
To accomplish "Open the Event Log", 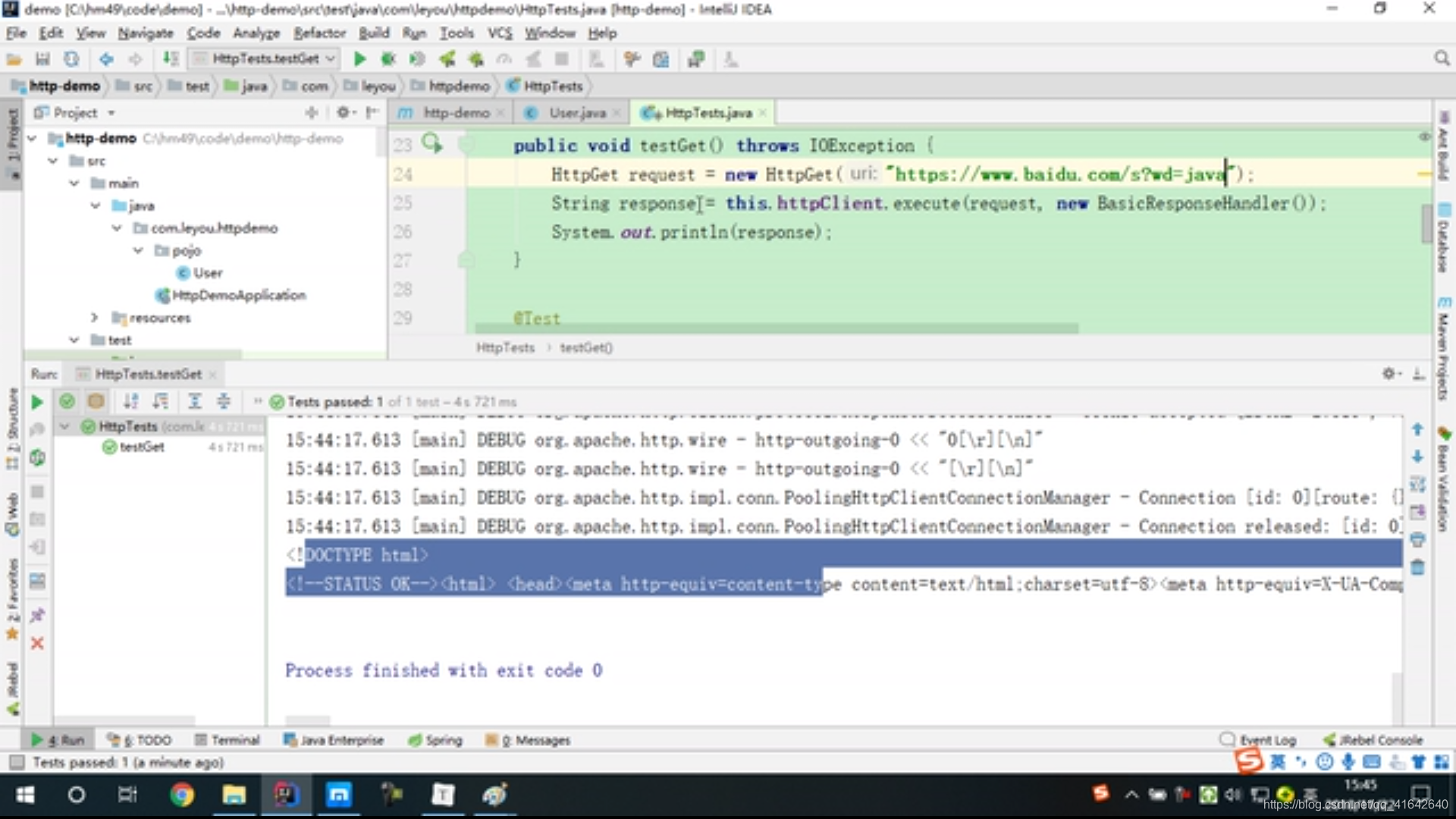I will pyautogui.click(x=1259, y=740).
